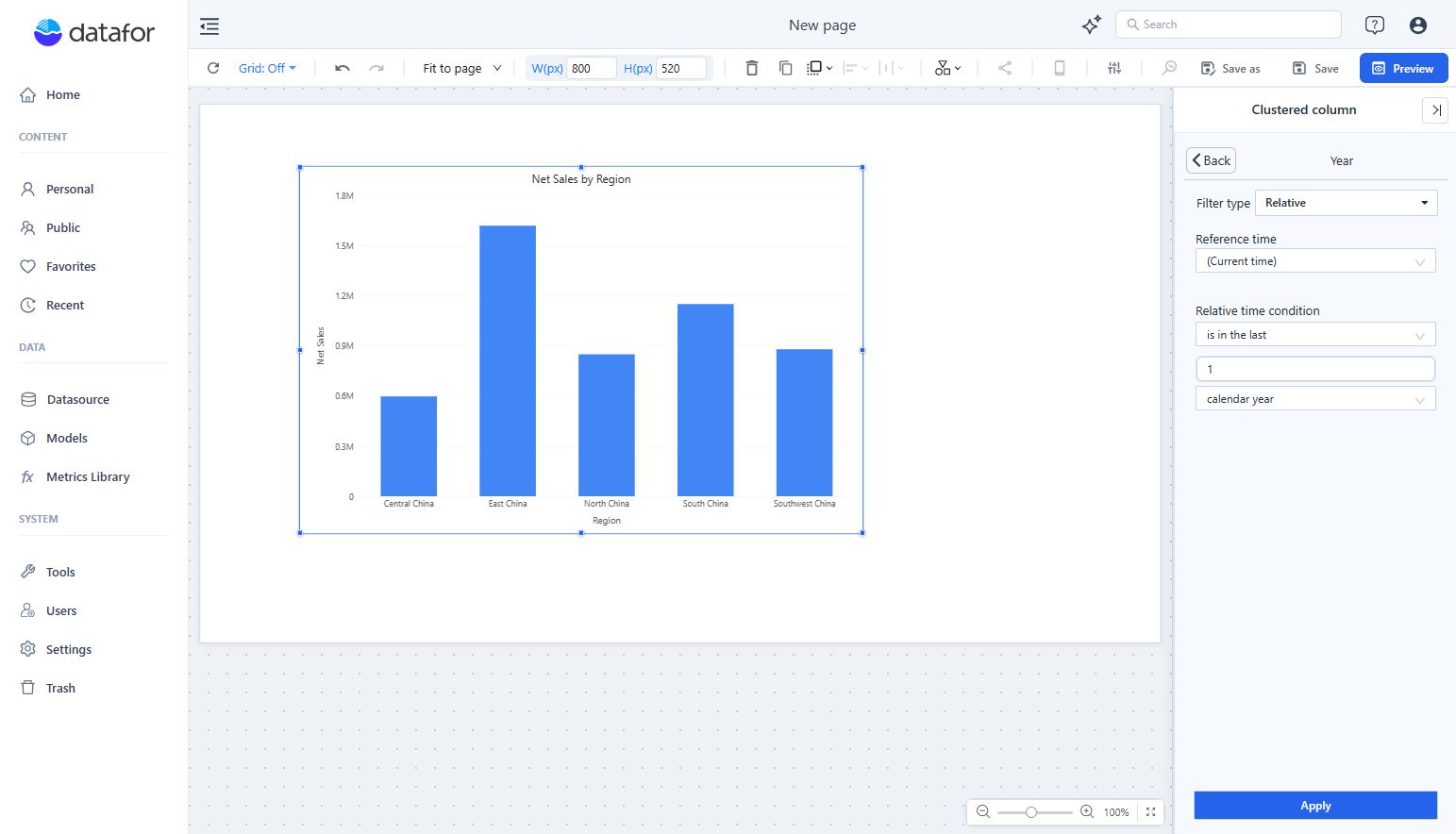Viewport: 1456px width, 834px height.
Task: Open the Models page
Action: tap(55, 438)
